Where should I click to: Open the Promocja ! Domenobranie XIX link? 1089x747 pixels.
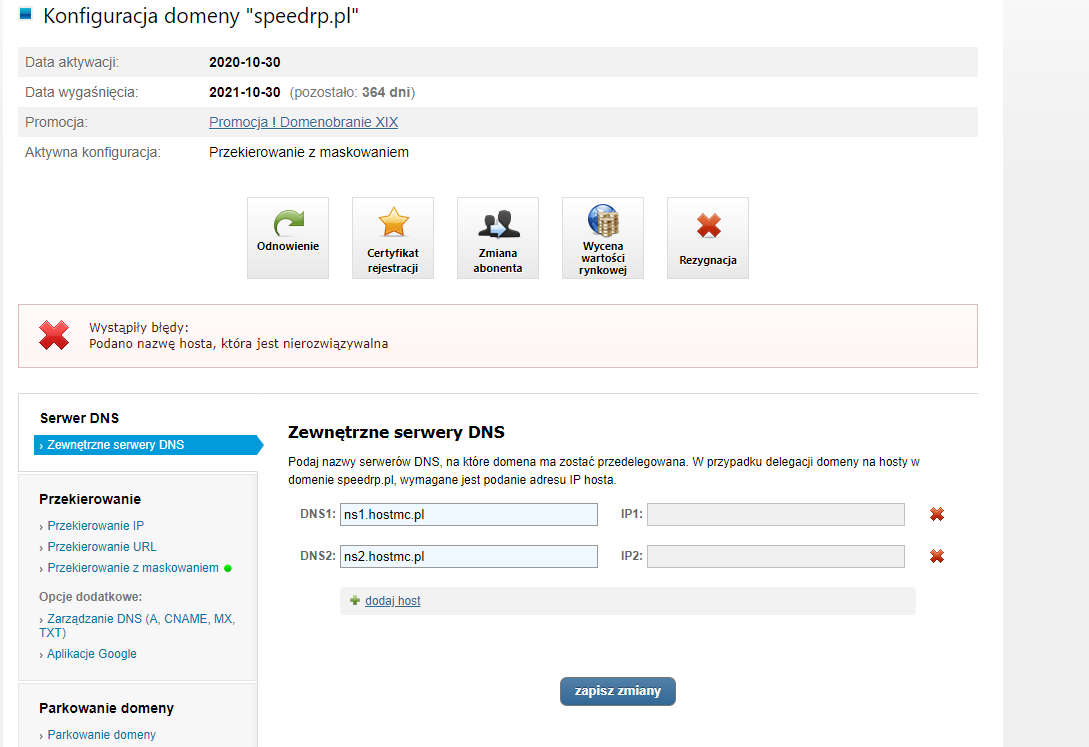click(303, 122)
